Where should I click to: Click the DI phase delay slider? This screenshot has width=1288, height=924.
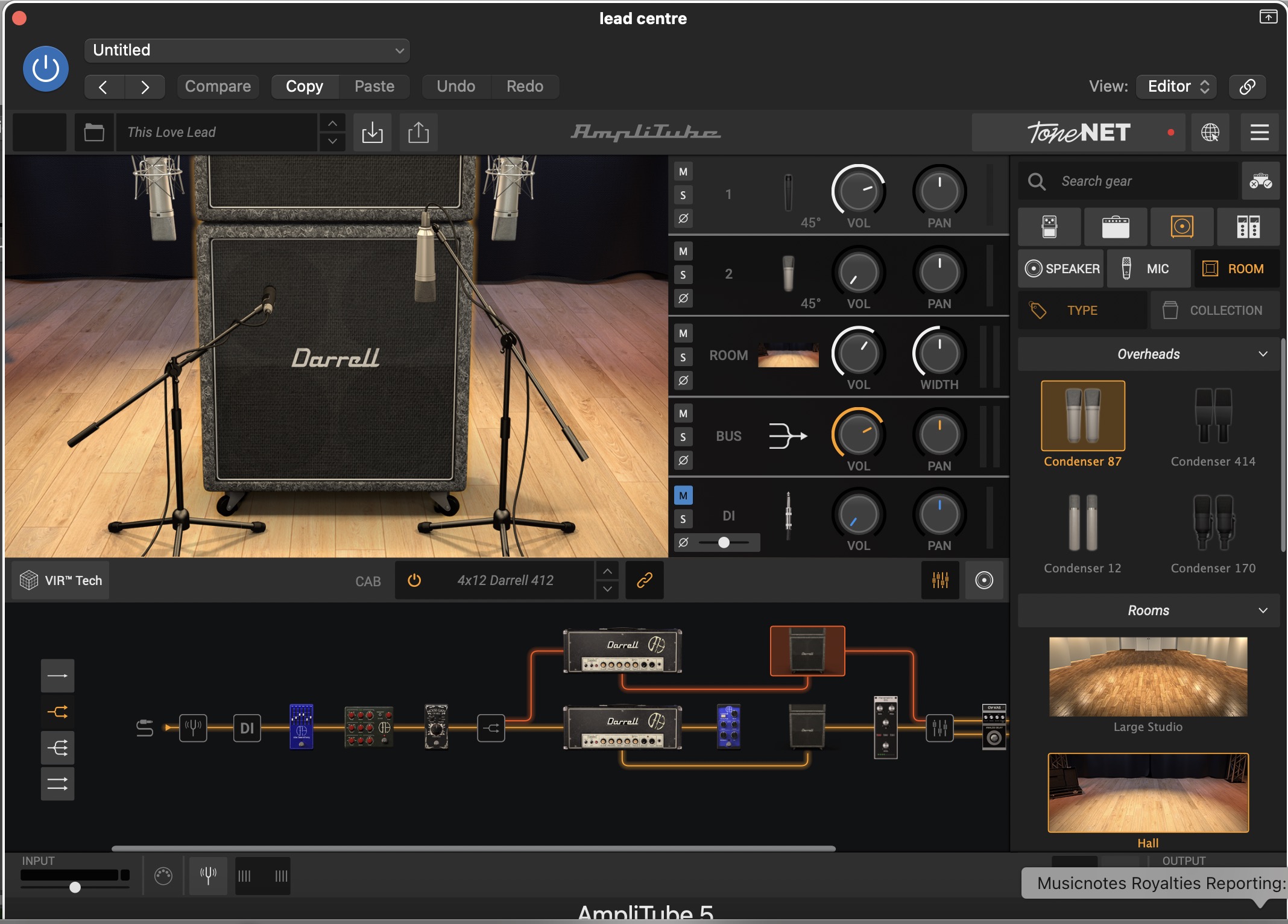click(724, 542)
